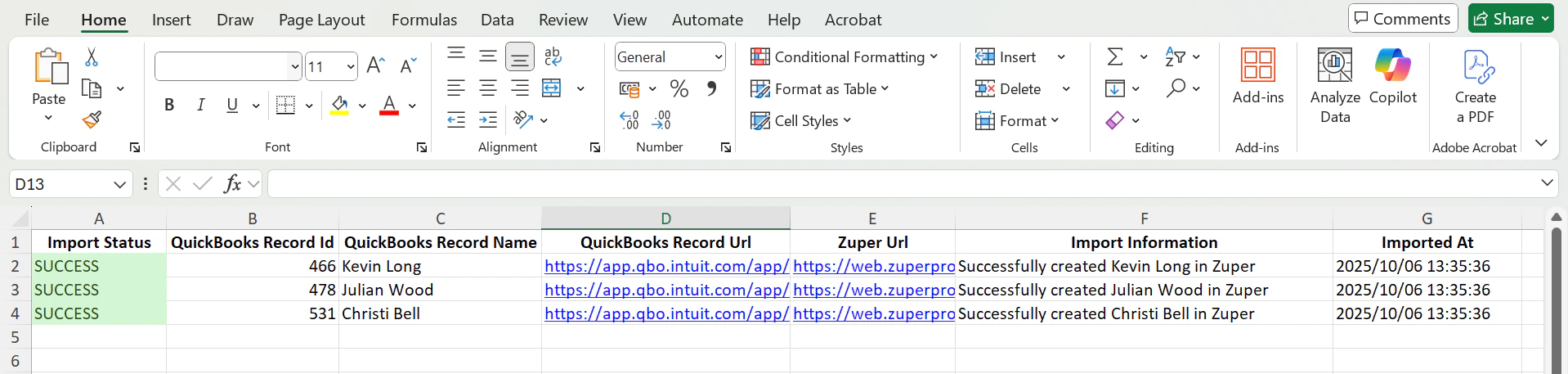Select the Format Painter brush
Viewport: 1568px width, 374px height.
pos(92,119)
